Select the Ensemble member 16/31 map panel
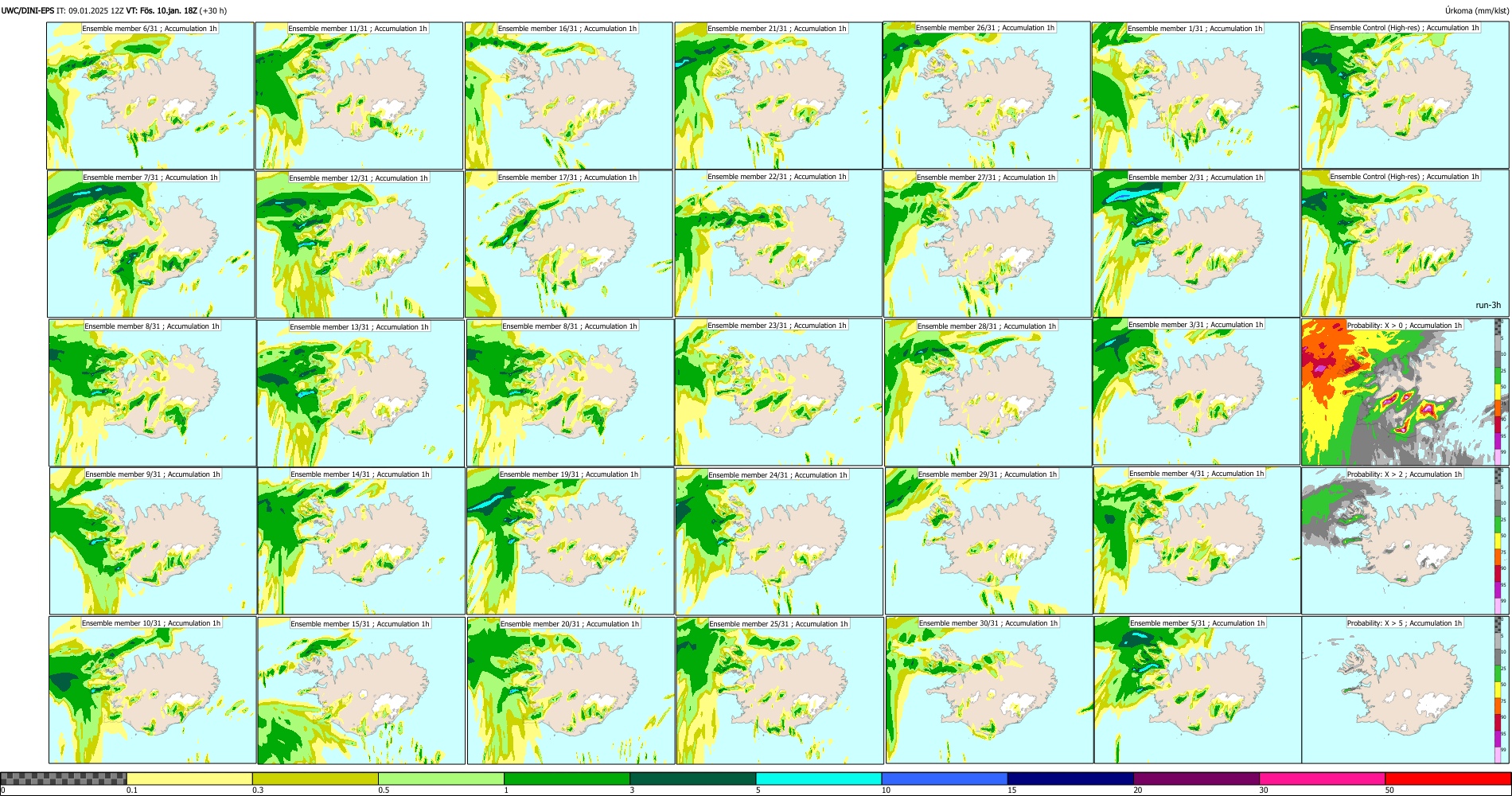 (x=569, y=96)
